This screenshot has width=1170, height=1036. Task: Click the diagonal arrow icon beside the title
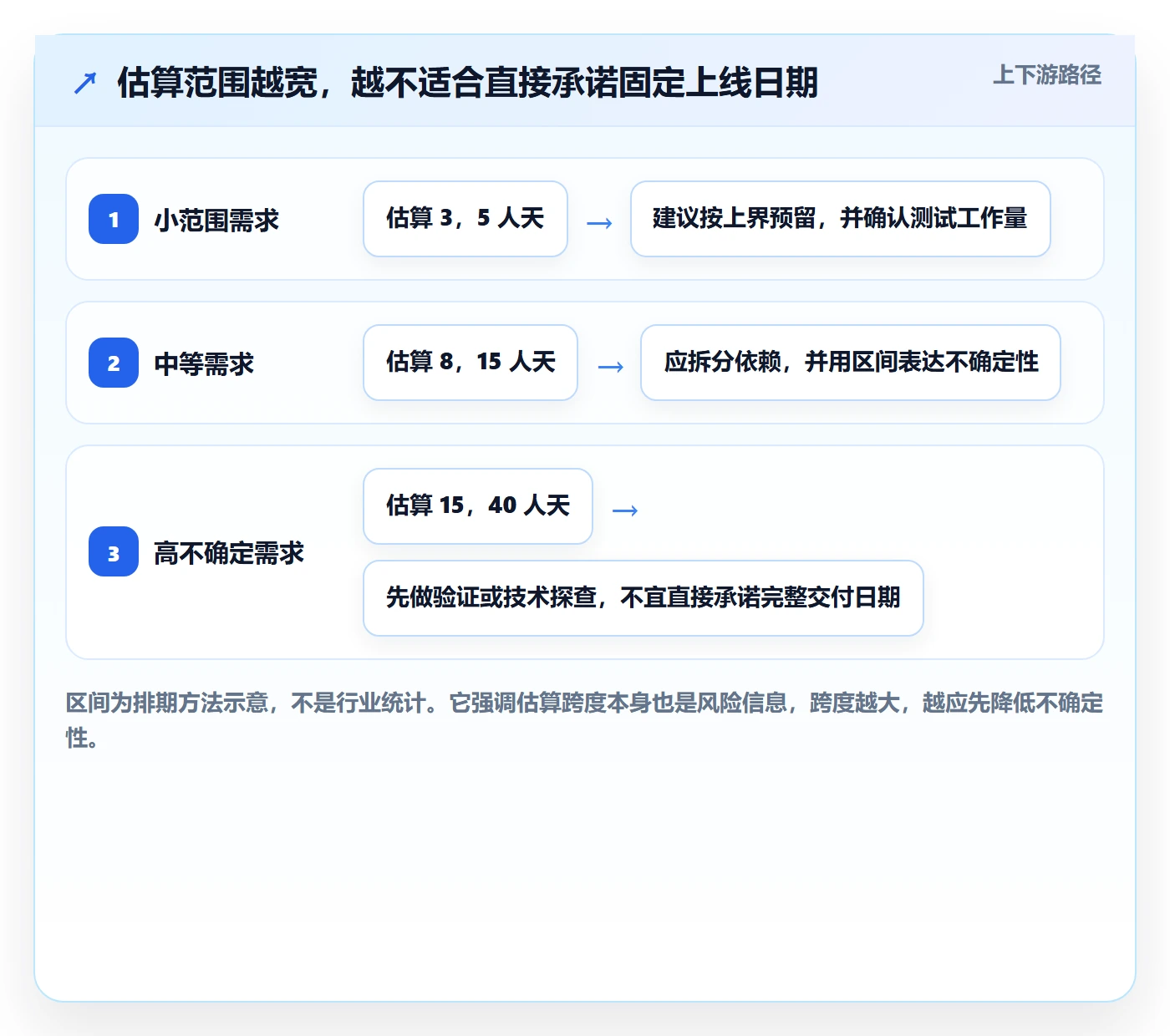85,83
